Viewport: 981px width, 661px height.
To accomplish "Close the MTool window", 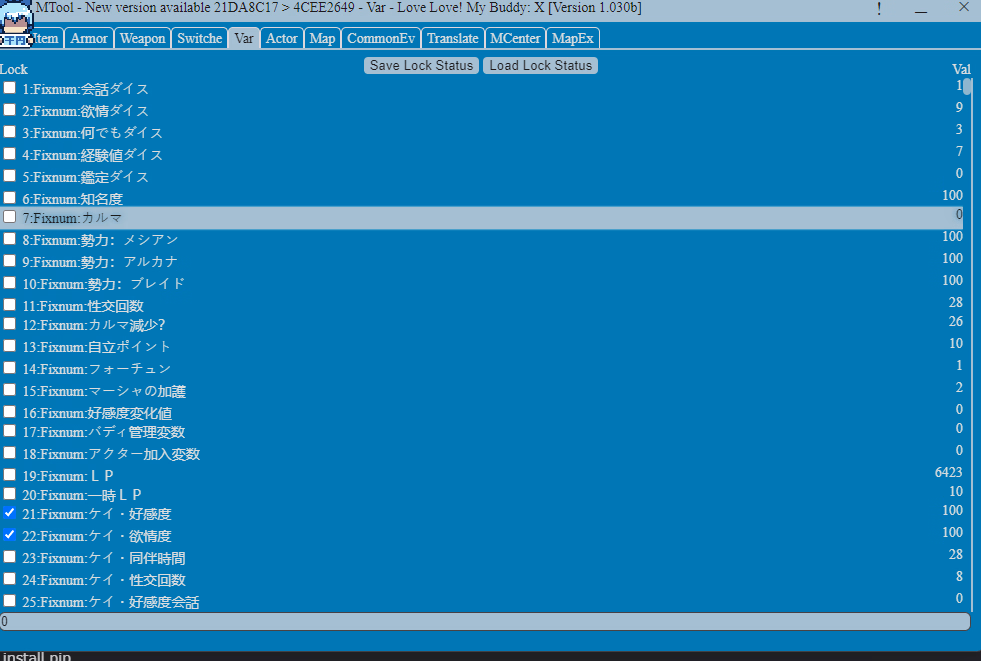I will pyautogui.click(x=963, y=8).
